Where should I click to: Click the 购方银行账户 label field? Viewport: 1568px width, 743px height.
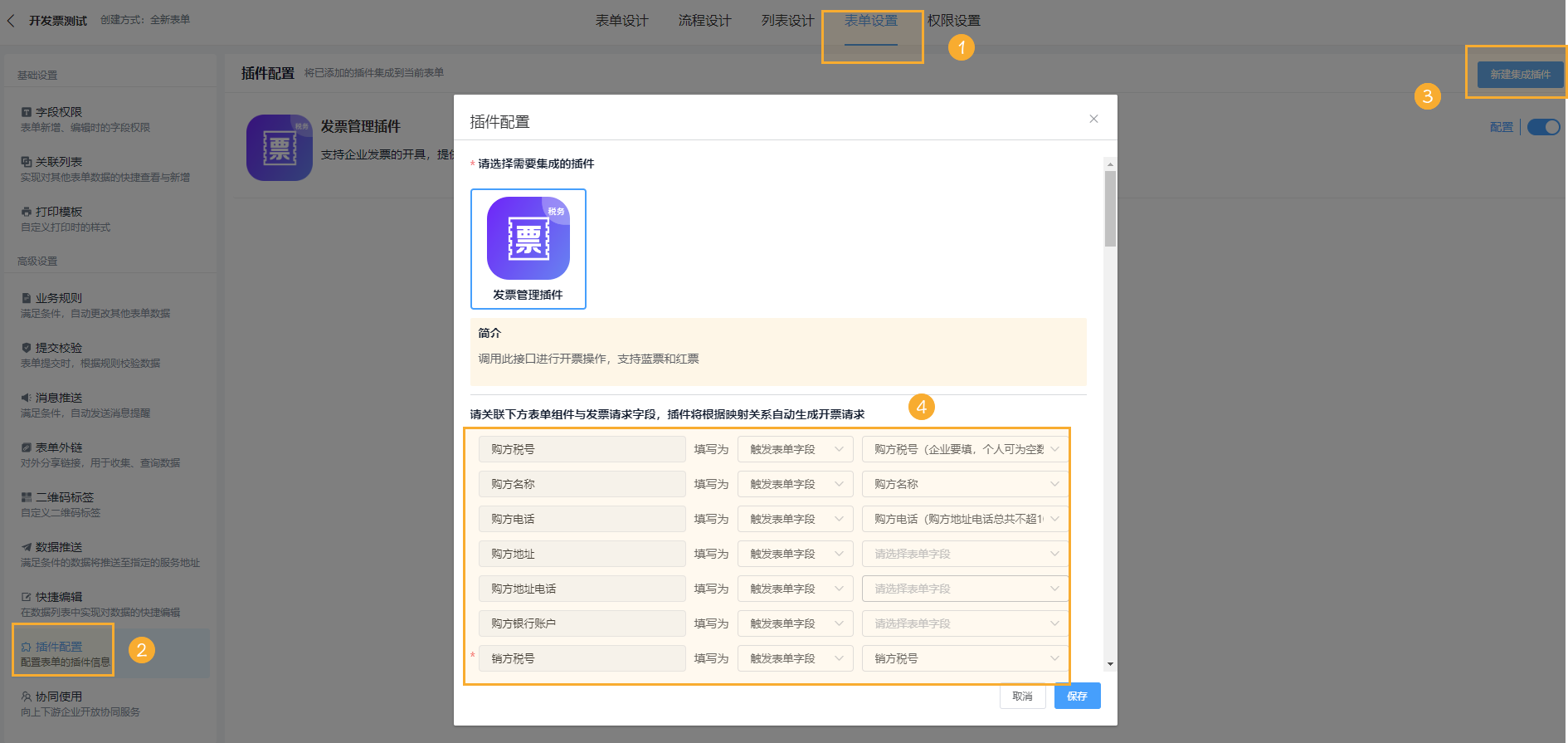click(582, 623)
